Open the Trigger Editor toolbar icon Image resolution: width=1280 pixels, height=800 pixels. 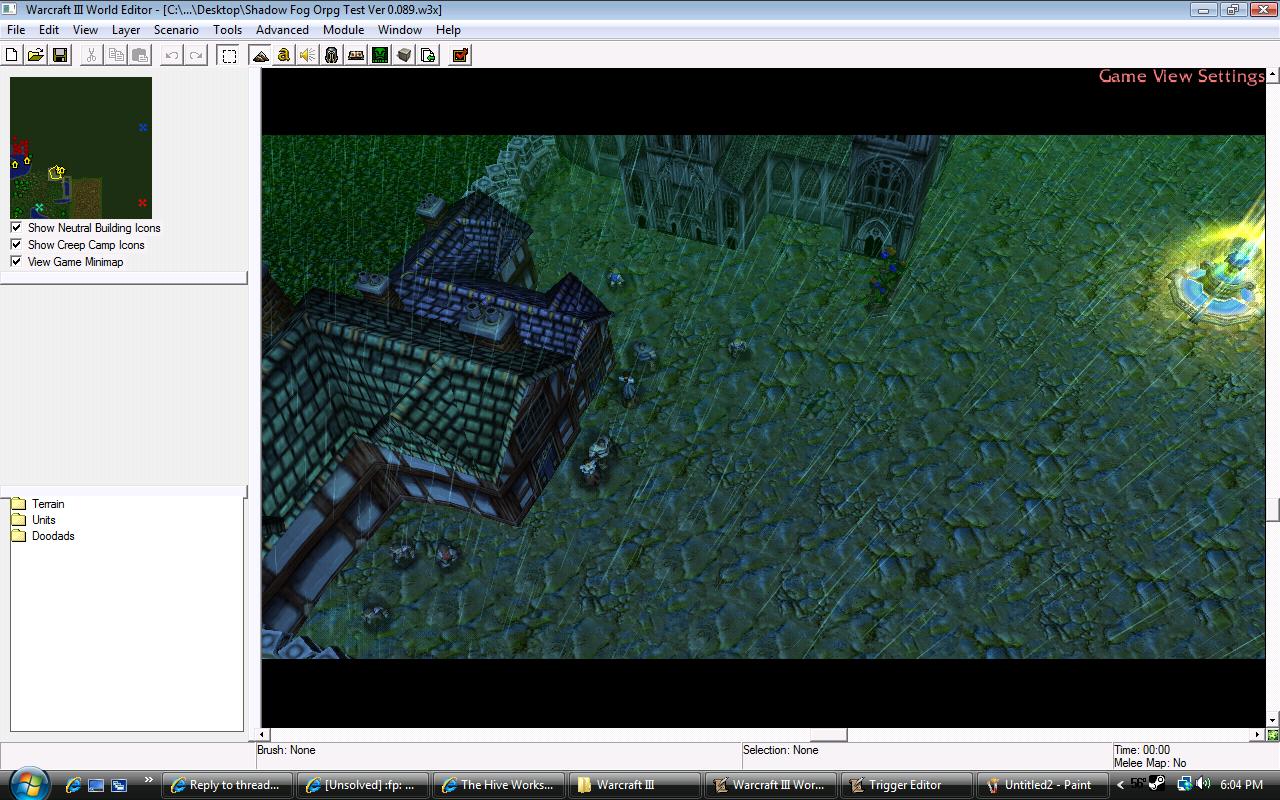tap(284, 55)
